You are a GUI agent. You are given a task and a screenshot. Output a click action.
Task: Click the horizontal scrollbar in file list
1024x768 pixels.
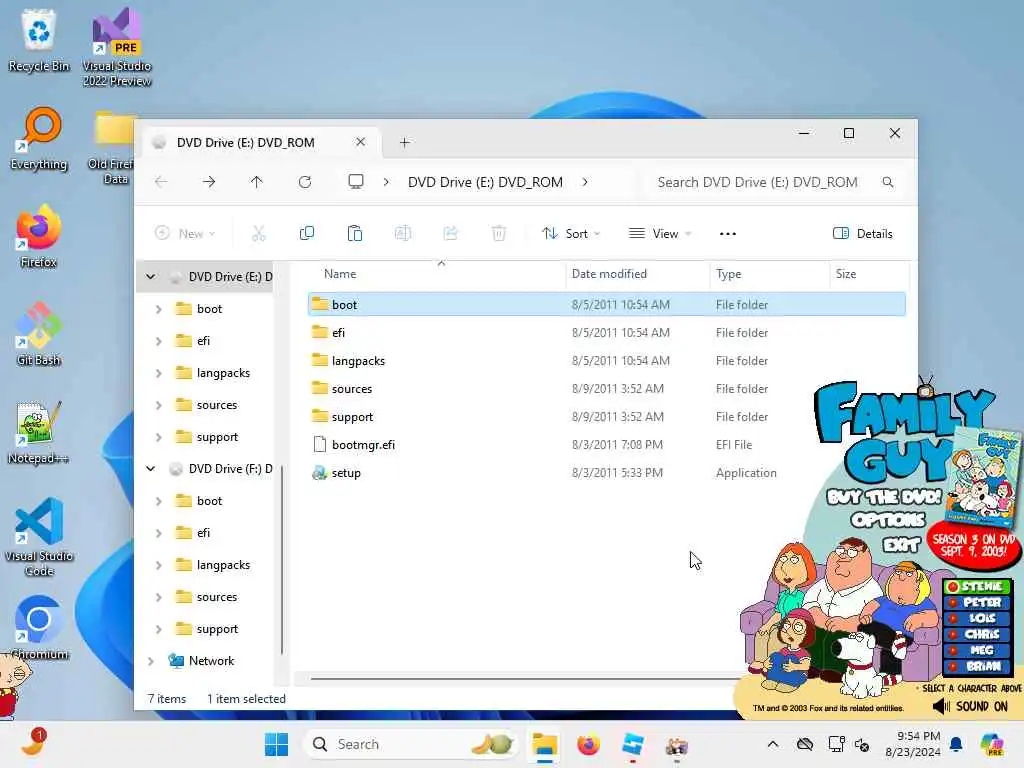(x=525, y=679)
